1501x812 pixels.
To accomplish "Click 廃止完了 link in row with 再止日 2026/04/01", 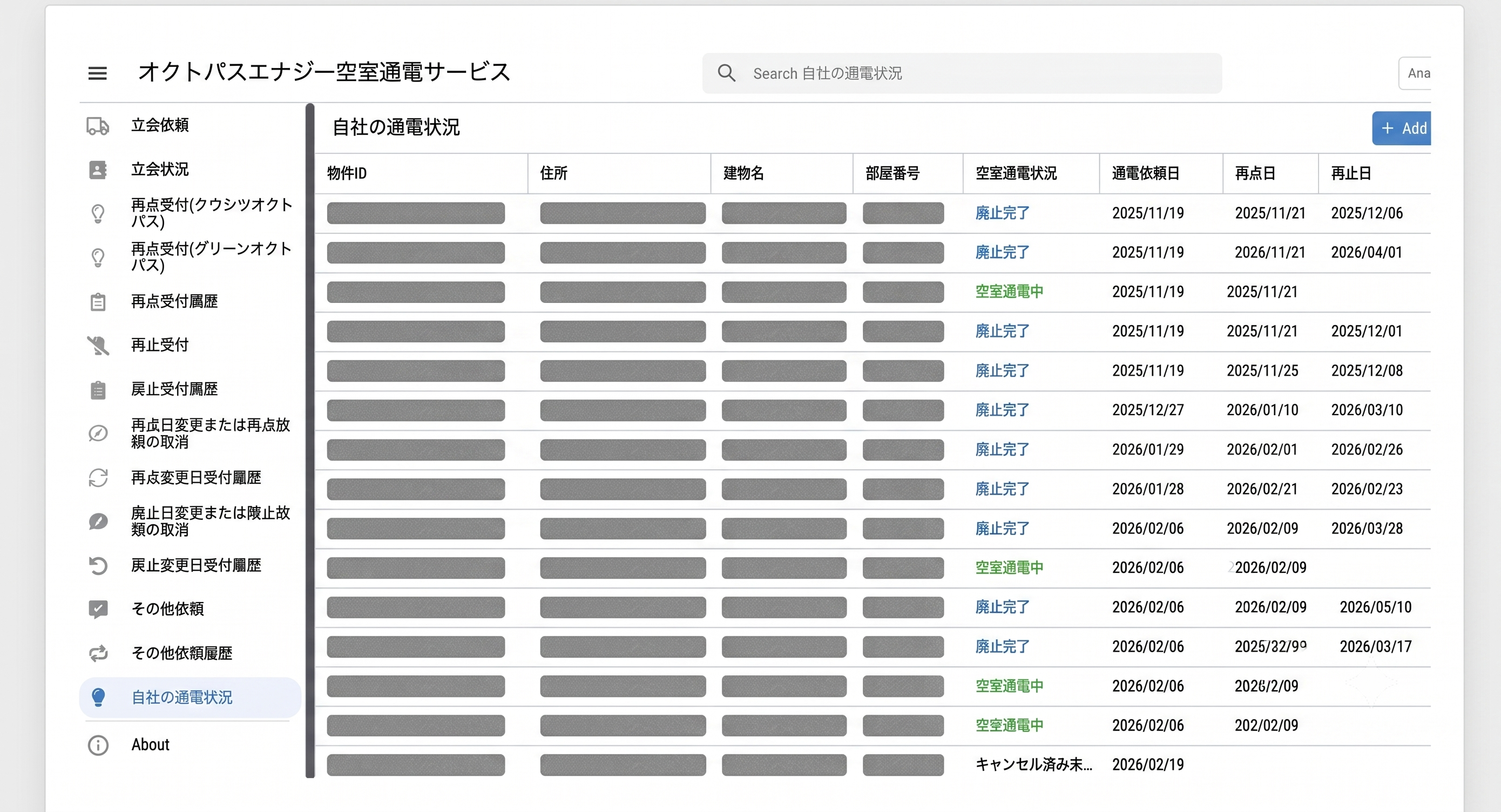I will click(1002, 252).
